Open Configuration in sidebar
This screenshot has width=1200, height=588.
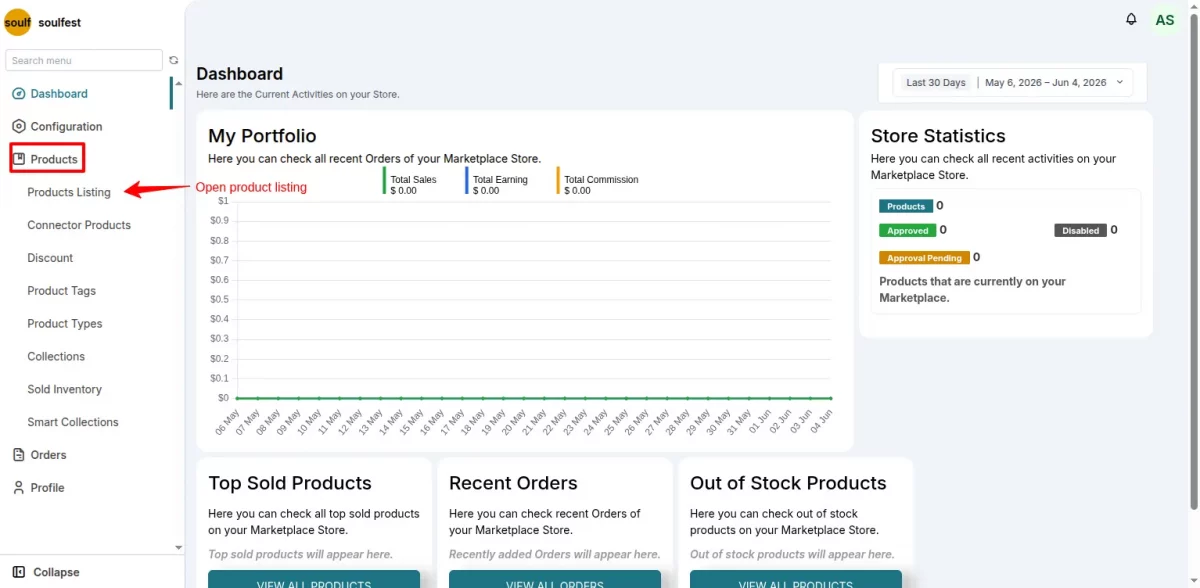click(66, 126)
